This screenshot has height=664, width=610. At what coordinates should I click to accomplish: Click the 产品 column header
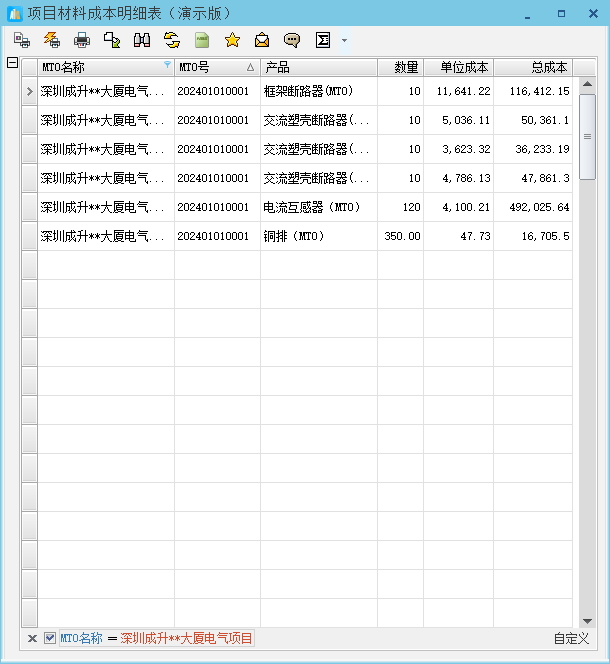(x=319, y=67)
